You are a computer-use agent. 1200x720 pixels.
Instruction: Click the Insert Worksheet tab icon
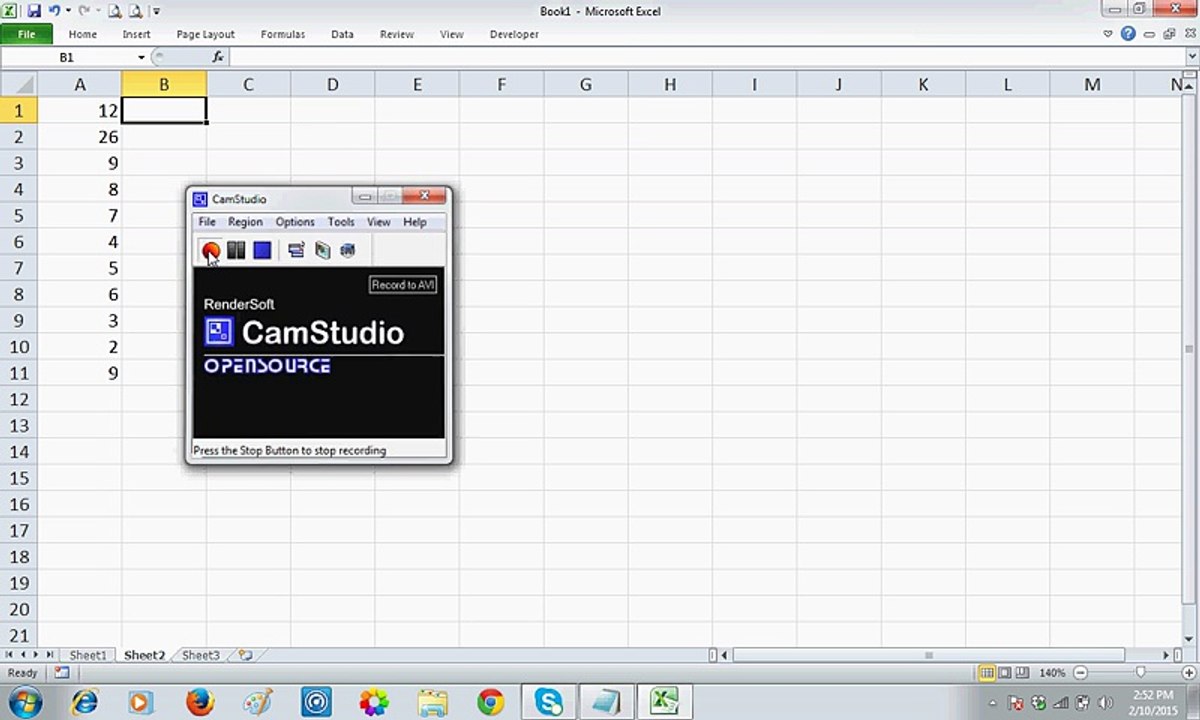click(244, 655)
